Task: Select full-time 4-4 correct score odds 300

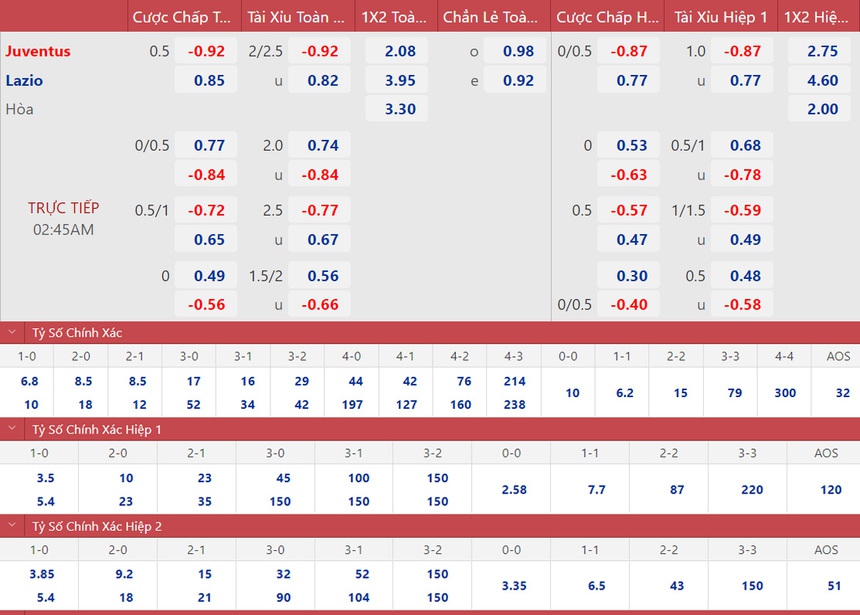Action: click(x=785, y=393)
